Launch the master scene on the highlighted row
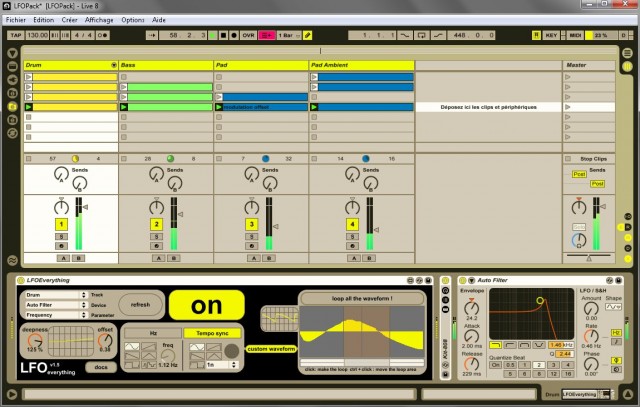This screenshot has height=407, width=640. [x=569, y=106]
